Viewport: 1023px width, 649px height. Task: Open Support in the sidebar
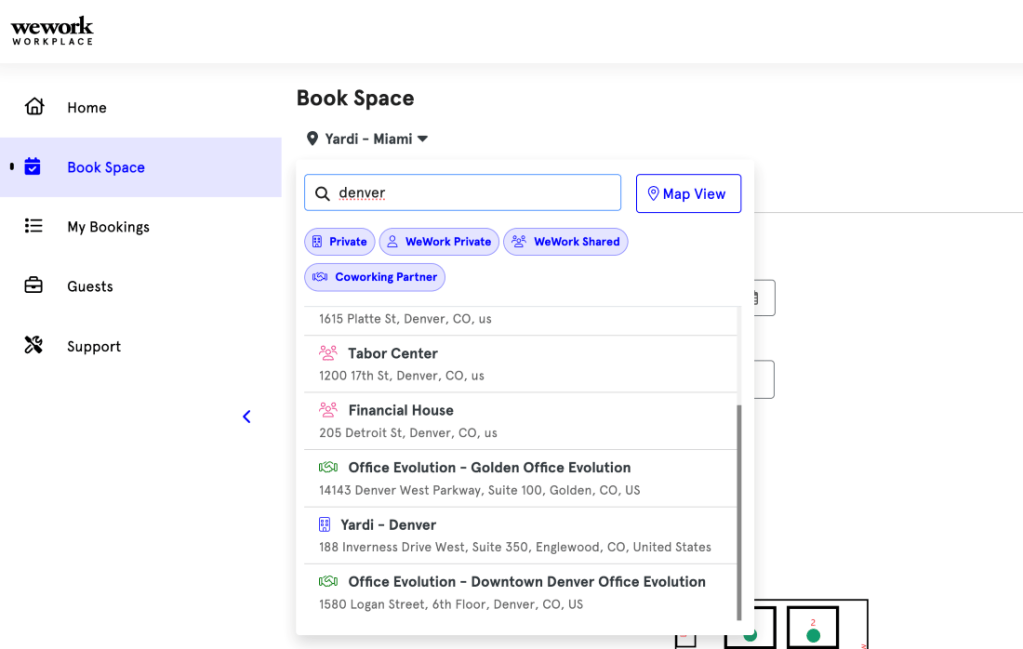click(x=140, y=346)
